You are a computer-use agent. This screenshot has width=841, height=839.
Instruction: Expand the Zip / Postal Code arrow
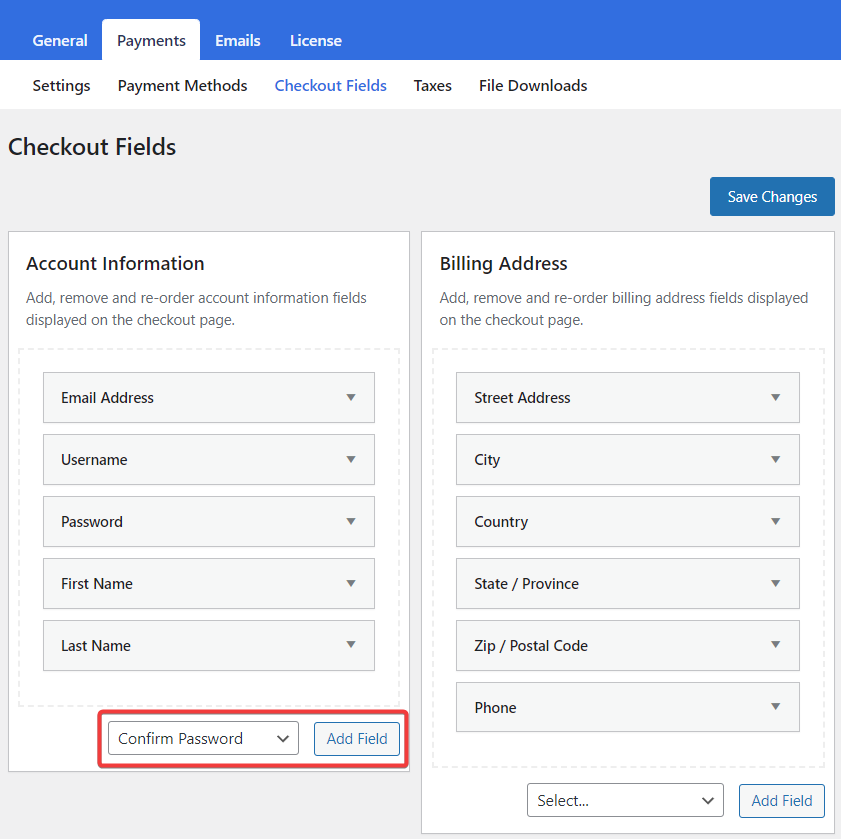[x=775, y=644]
